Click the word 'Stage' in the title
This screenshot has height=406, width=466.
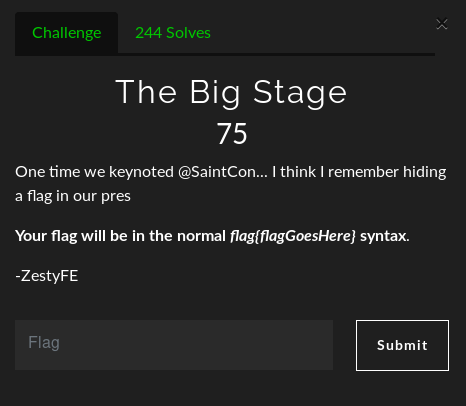300,93
